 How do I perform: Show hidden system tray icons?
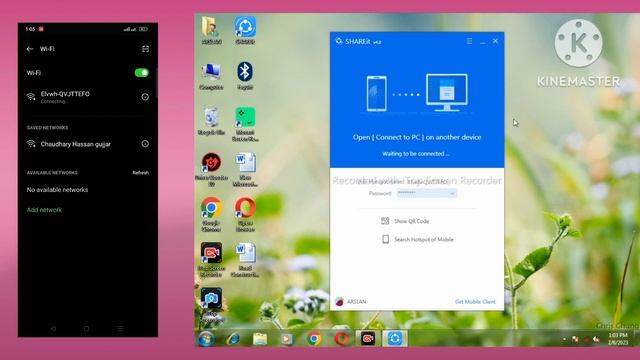tap(564, 339)
